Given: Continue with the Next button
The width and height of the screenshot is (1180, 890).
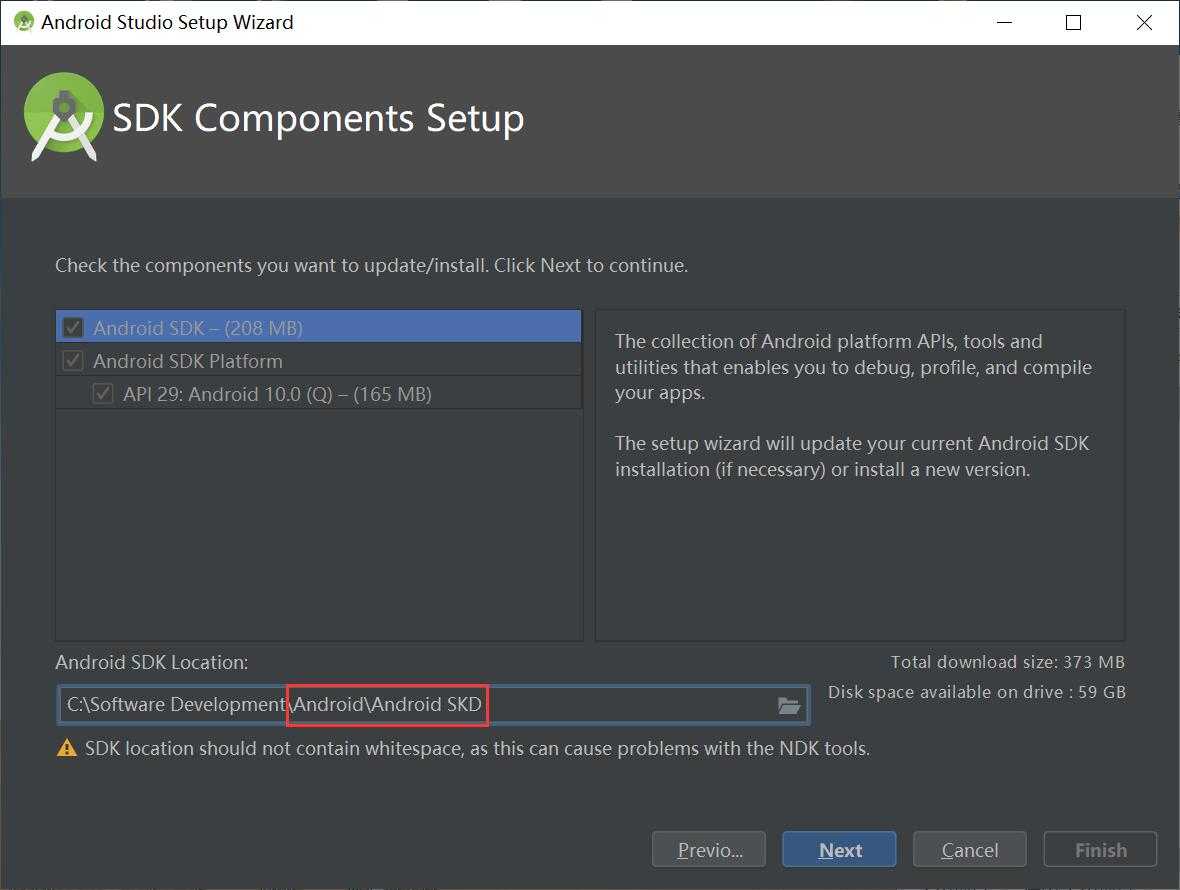Looking at the screenshot, I should 839,849.
